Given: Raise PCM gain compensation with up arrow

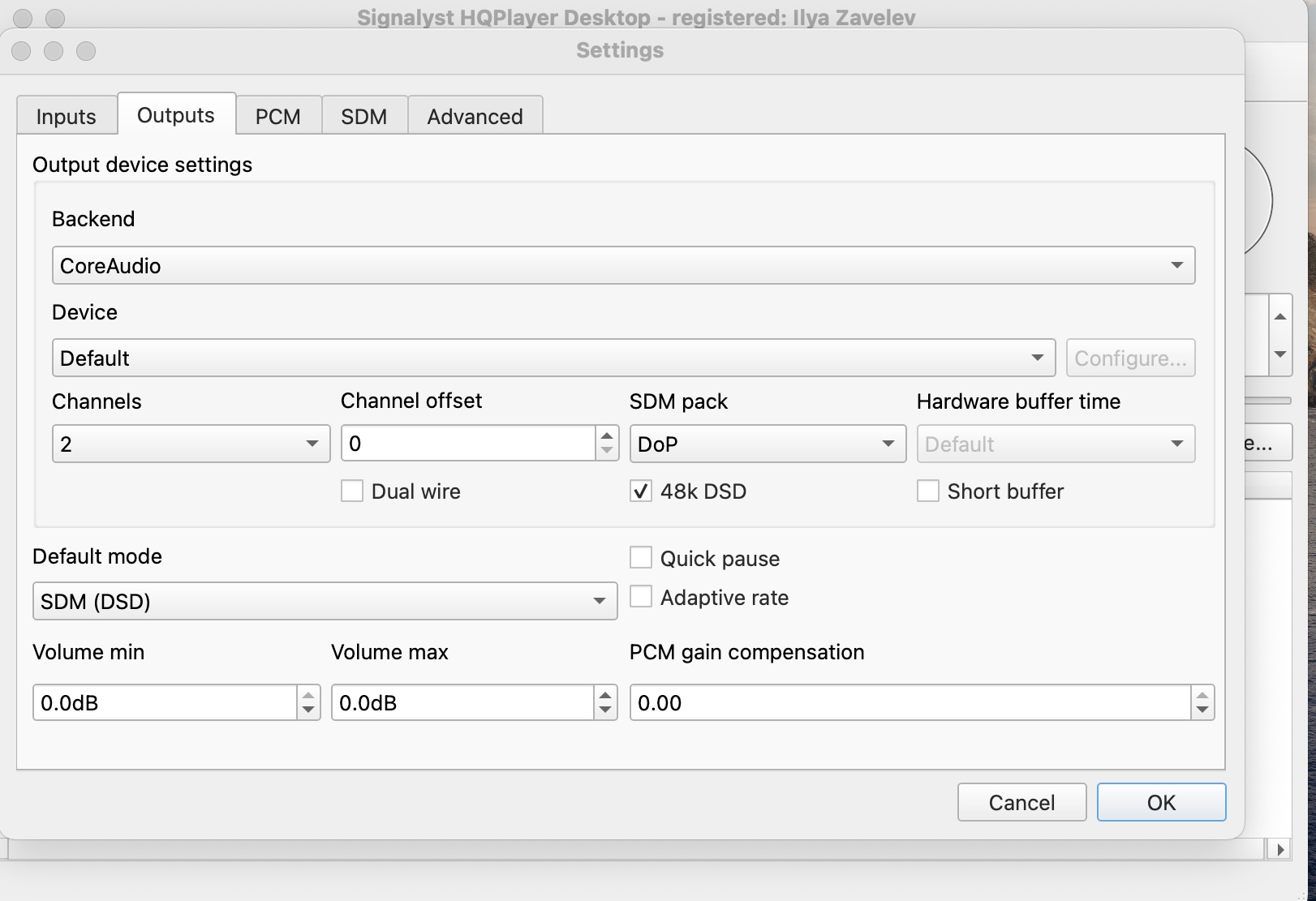Looking at the screenshot, I should click(x=1202, y=694).
